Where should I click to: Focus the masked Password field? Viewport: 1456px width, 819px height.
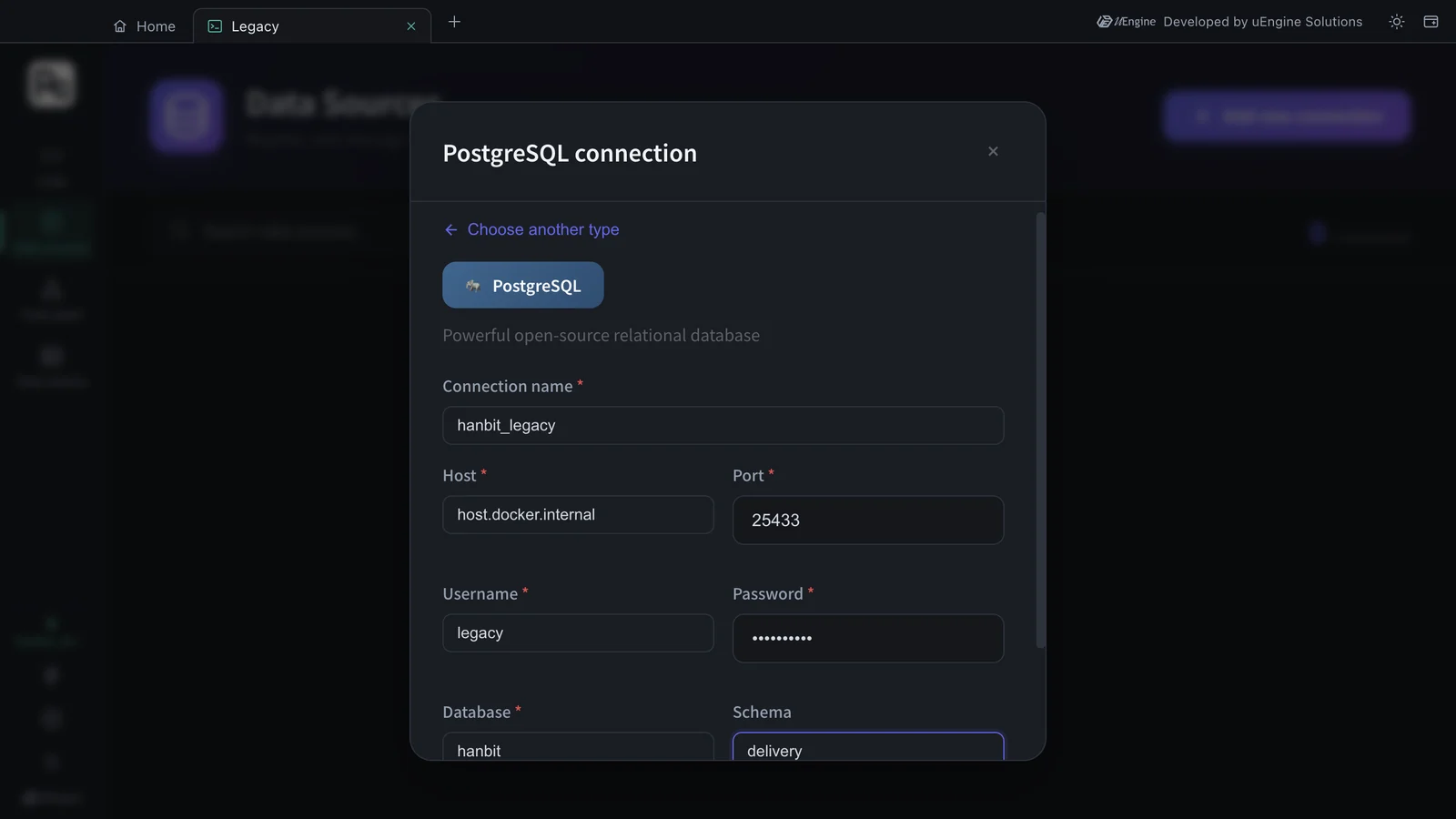tap(868, 638)
